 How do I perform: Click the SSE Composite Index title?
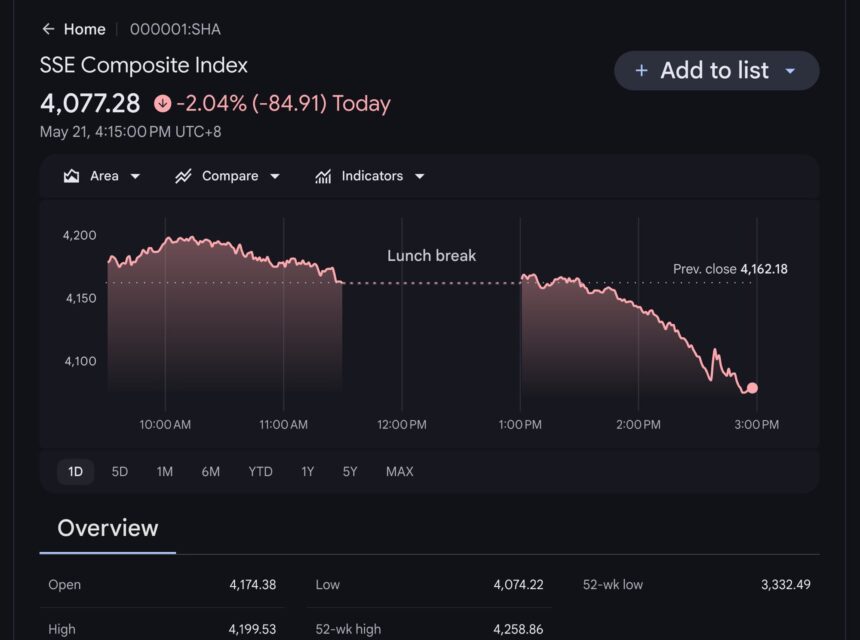pyautogui.click(x=144, y=65)
